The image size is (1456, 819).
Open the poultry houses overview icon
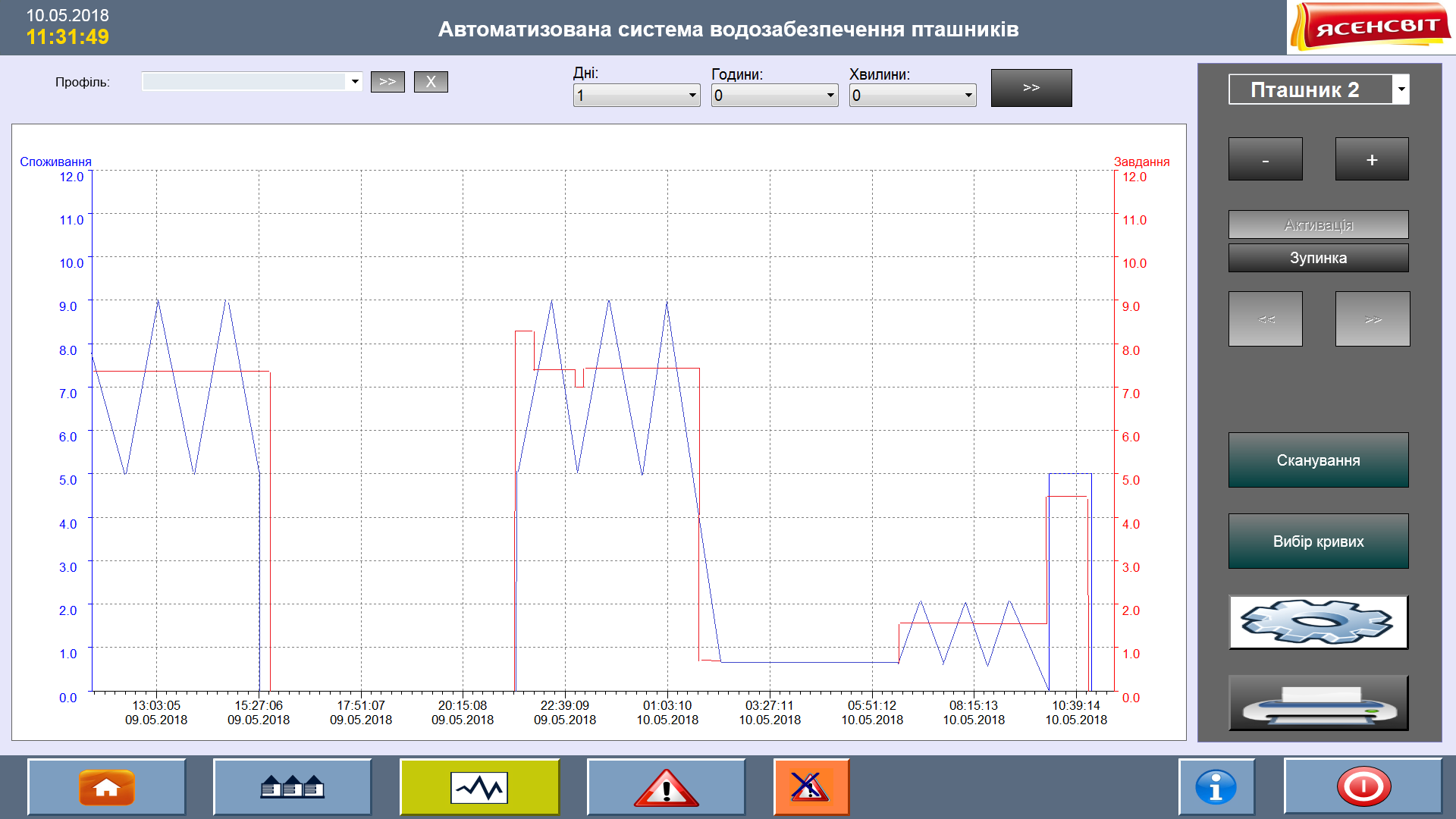pyautogui.click(x=293, y=787)
